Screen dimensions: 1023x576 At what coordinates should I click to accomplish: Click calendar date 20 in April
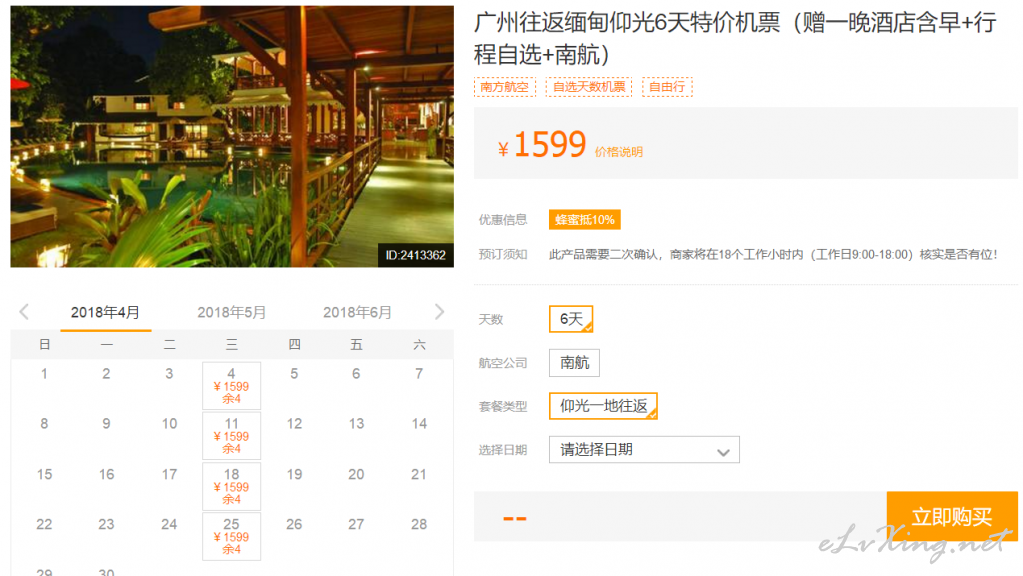356,474
